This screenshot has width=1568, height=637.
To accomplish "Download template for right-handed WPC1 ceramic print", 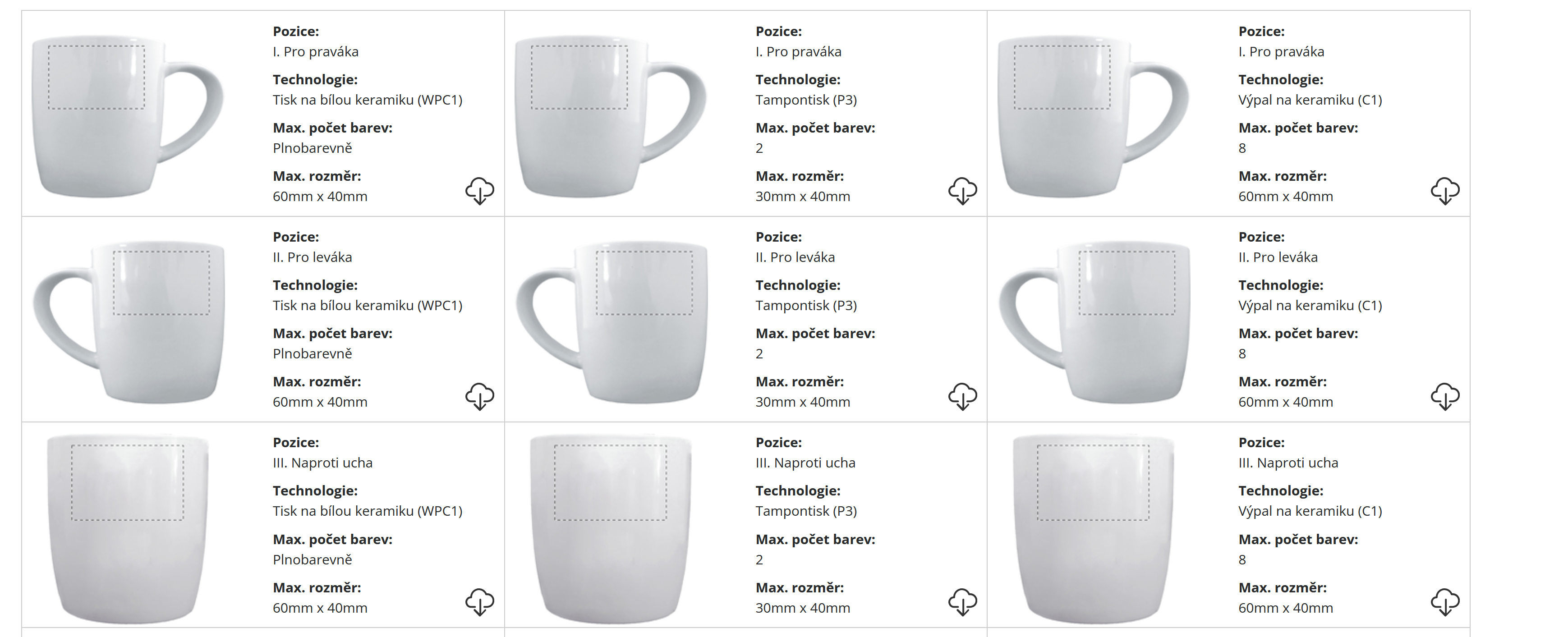I will pos(480,191).
